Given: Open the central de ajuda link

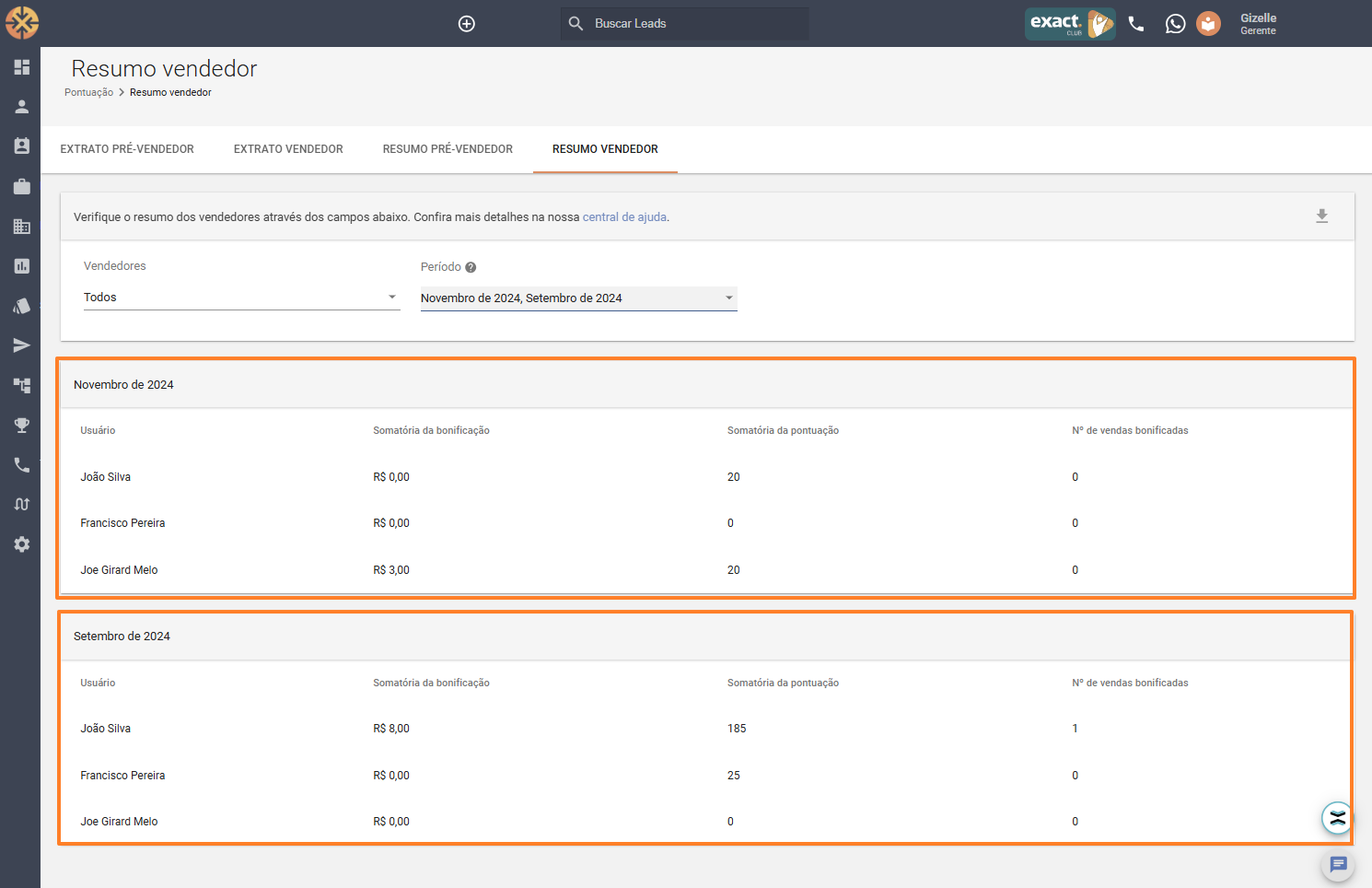Looking at the screenshot, I should (x=624, y=217).
